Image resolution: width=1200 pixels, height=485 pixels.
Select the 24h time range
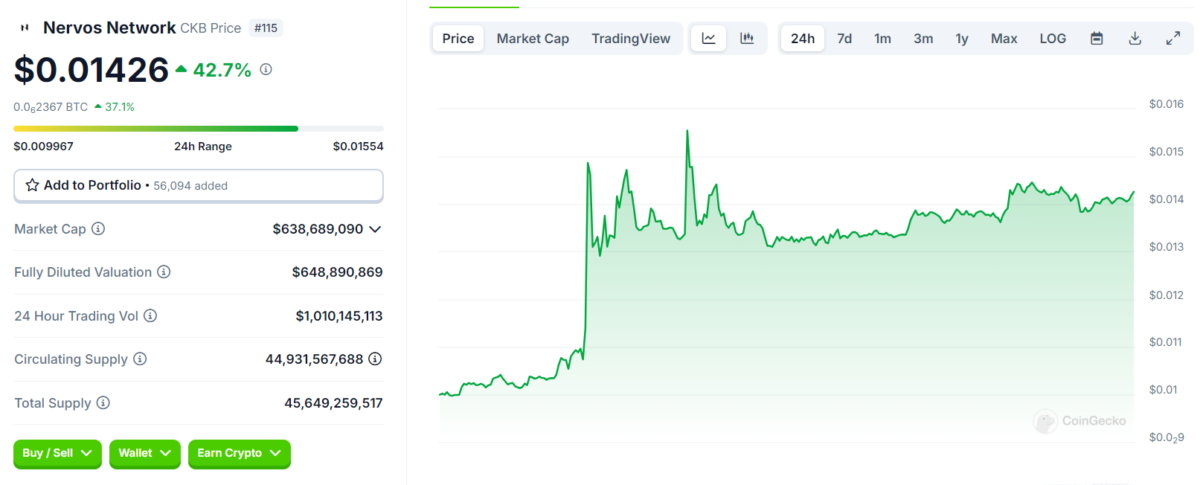click(802, 39)
